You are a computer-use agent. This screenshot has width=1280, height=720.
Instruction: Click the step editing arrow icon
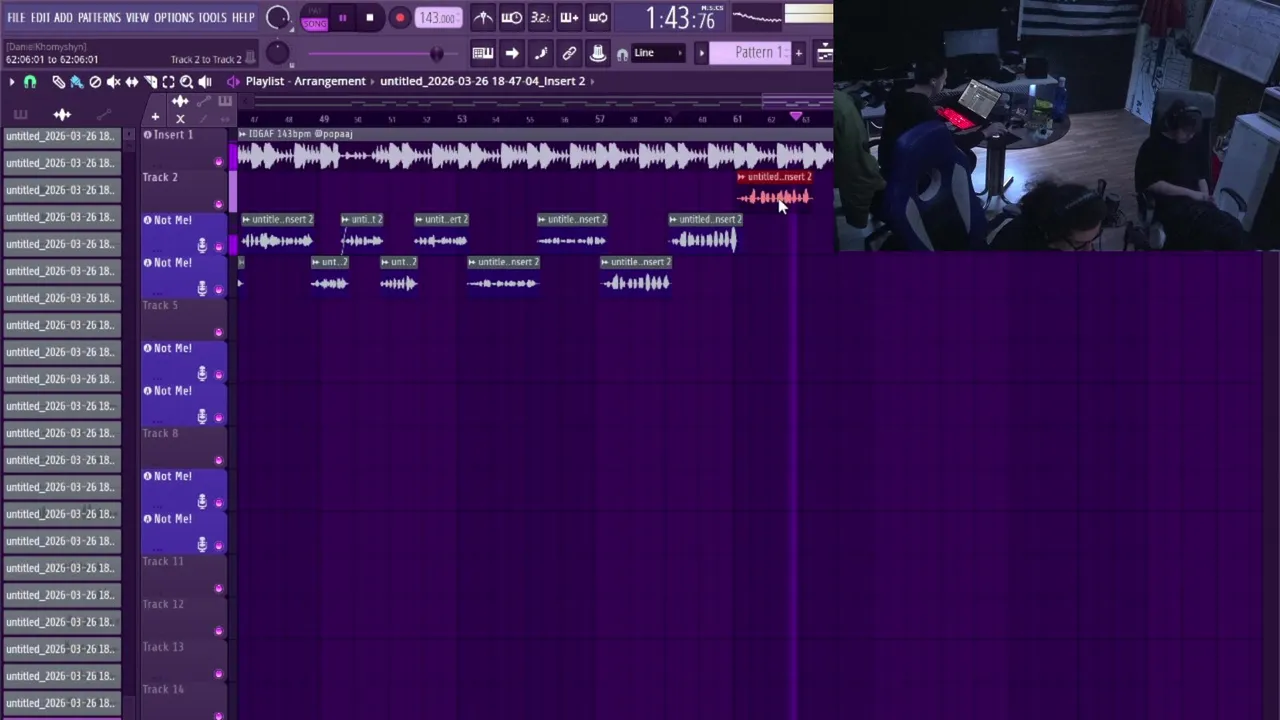[512, 53]
